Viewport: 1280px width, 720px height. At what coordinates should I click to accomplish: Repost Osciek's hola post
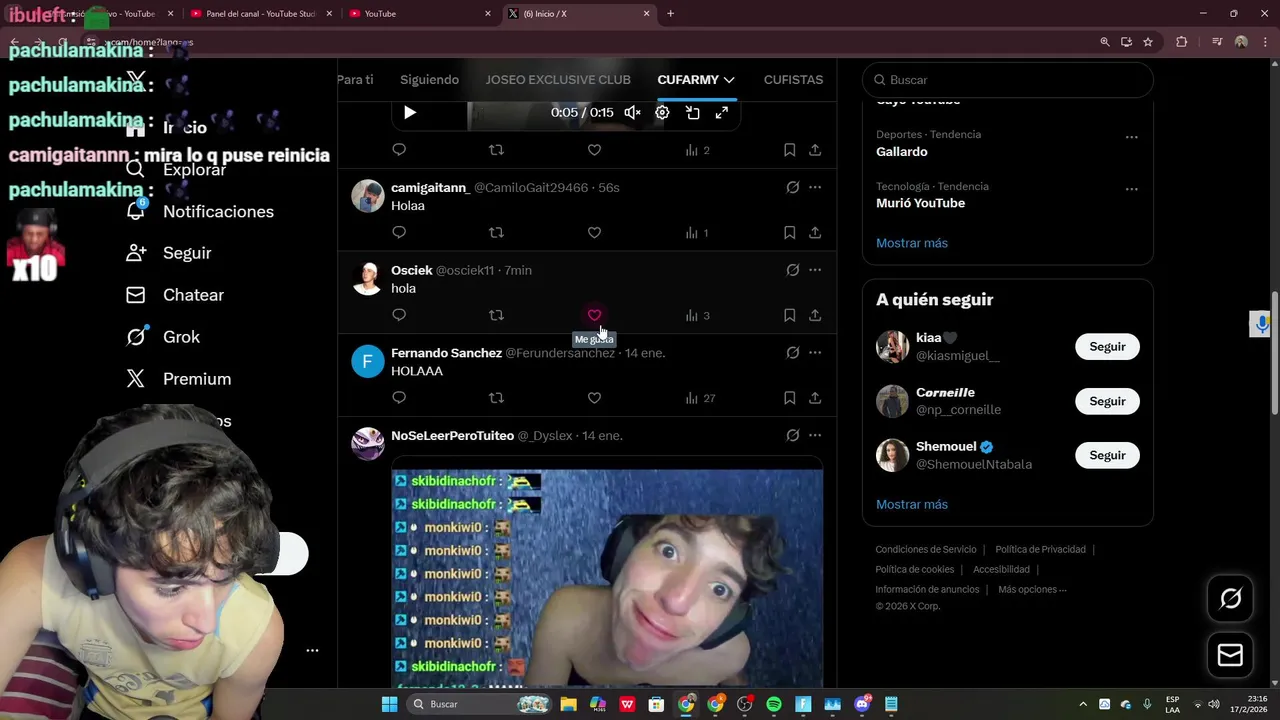click(x=496, y=315)
